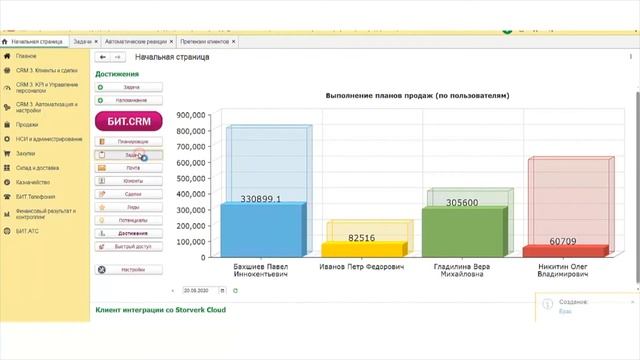The height and width of the screenshot is (360, 640).
Task: Click the add Напоминание button with plus icon
Action: click(x=129, y=100)
